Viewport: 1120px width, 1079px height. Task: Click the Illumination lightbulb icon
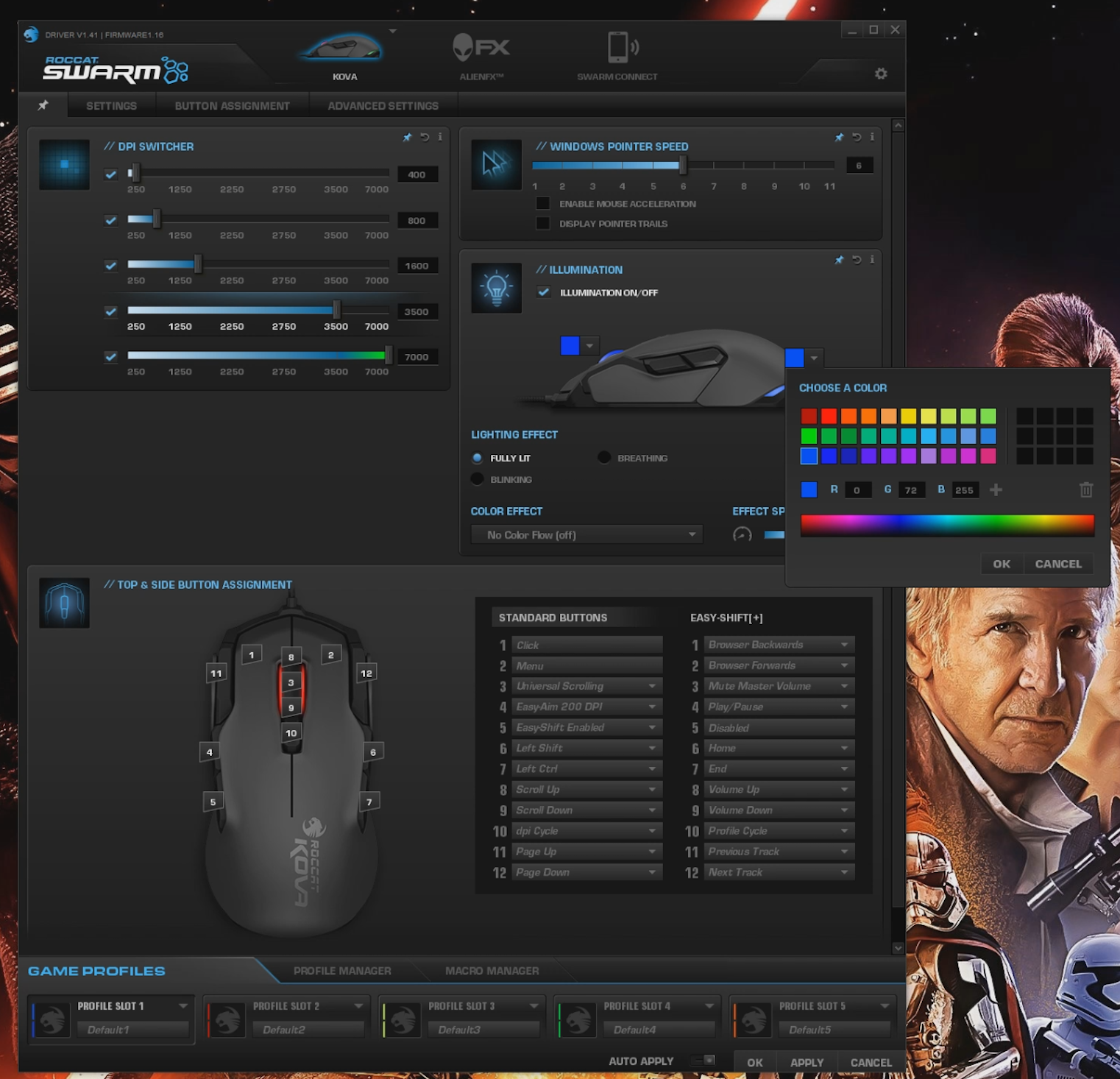tap(496, 288)
